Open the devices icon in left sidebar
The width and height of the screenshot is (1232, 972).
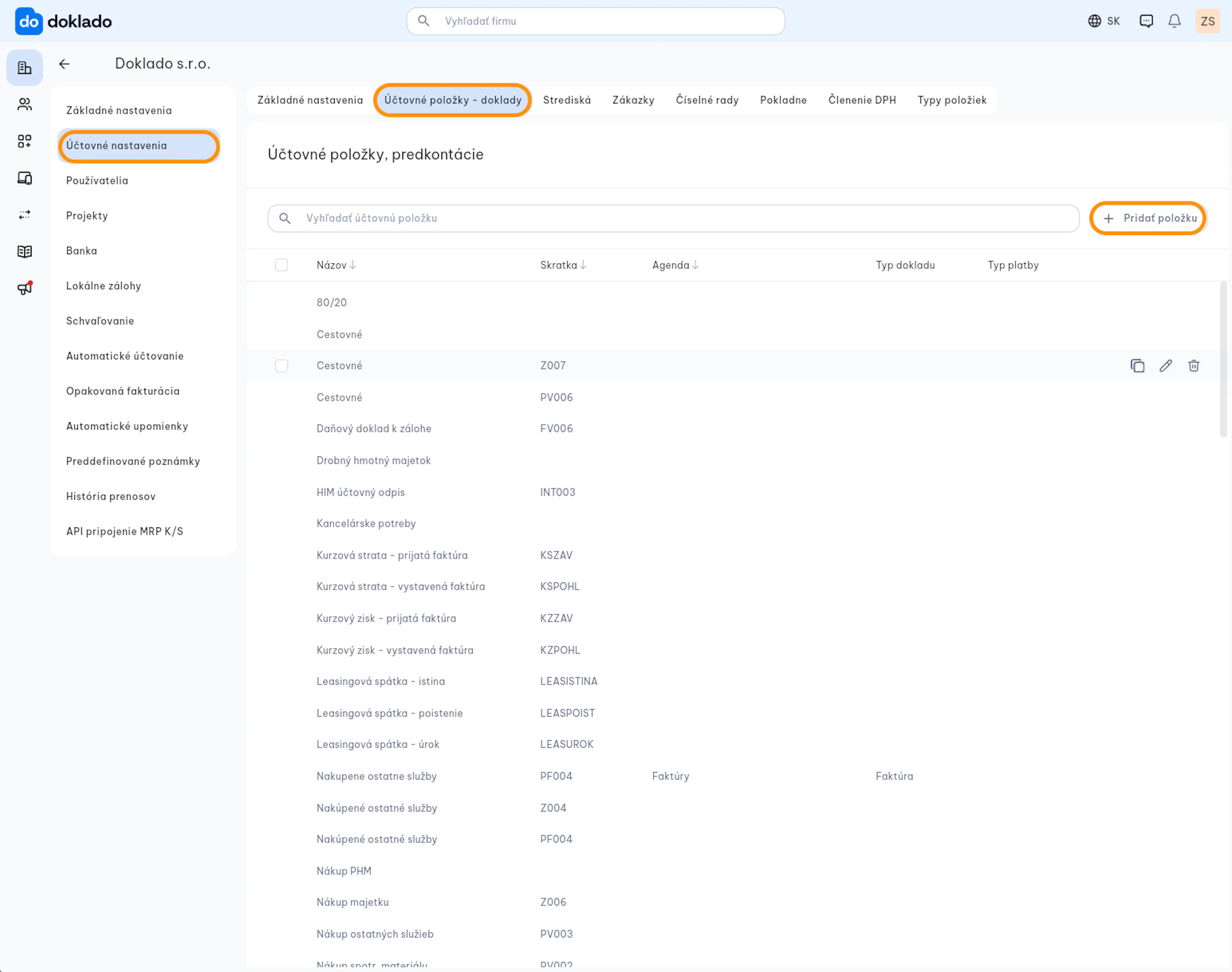24,178
